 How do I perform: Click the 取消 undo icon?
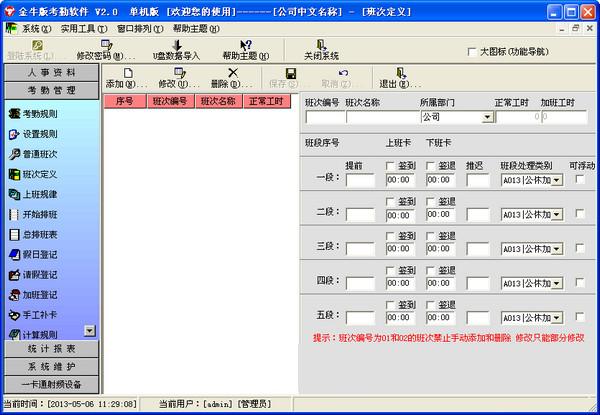click(x=343, y=73)
